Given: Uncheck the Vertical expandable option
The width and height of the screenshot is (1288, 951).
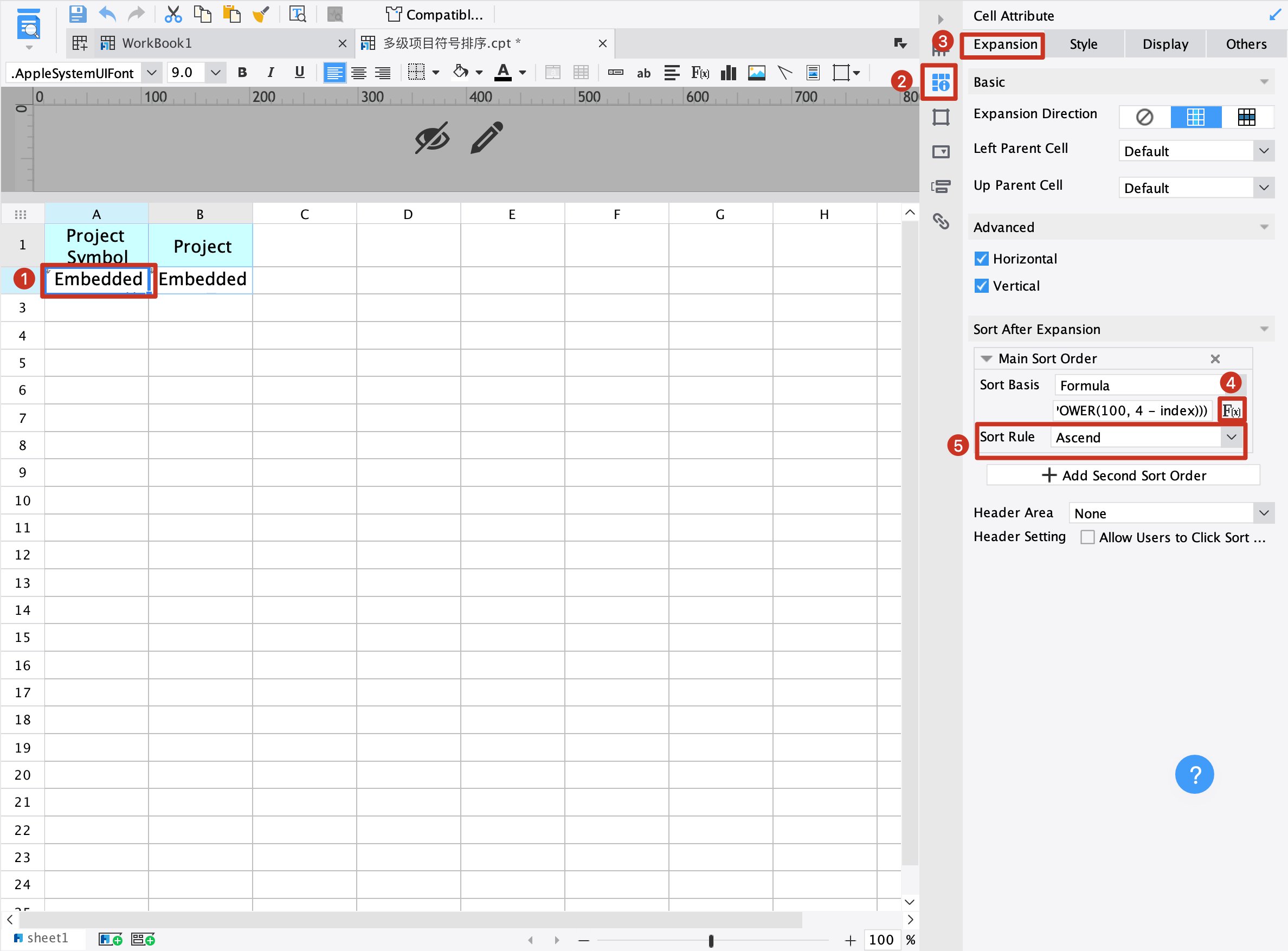Looking at the screenshot, I should click(x=981, y=286).
